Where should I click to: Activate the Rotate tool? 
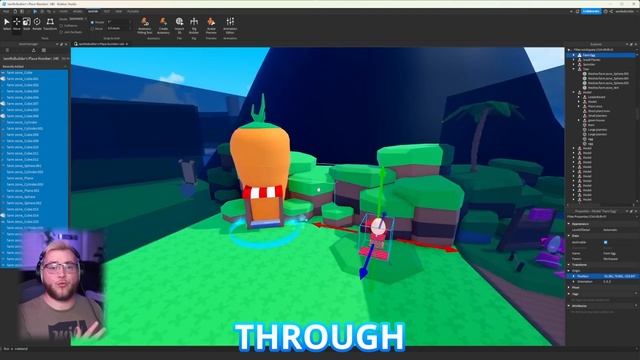click(37, 24)
